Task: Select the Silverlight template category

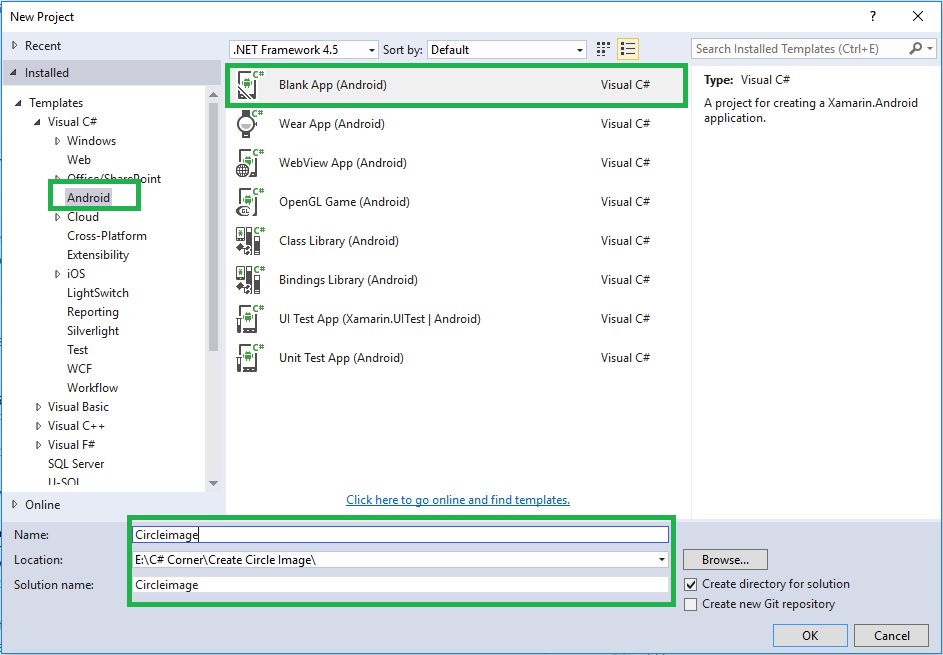Action: click(x=93, y=331)
